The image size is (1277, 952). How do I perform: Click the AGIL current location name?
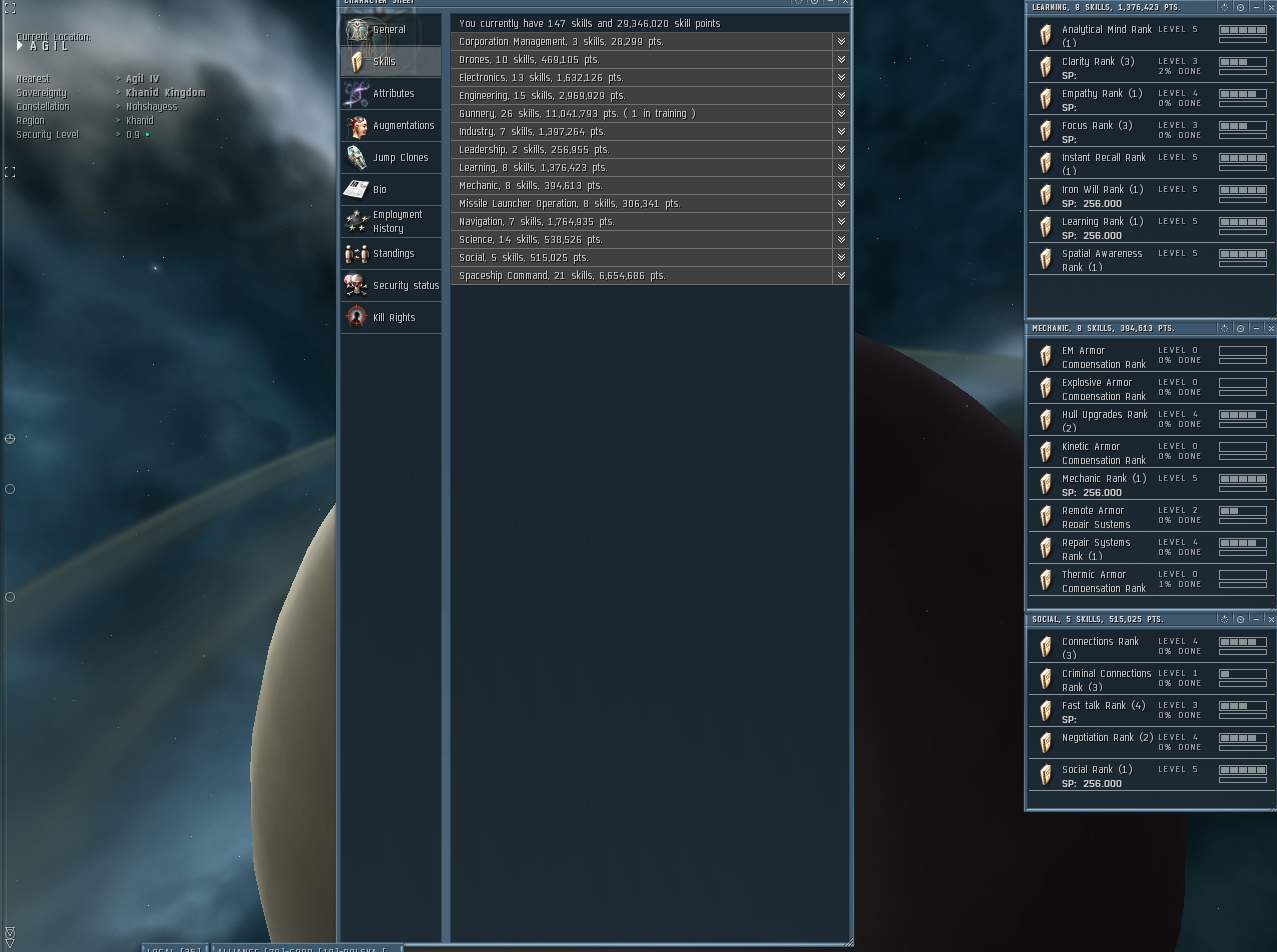50,47
